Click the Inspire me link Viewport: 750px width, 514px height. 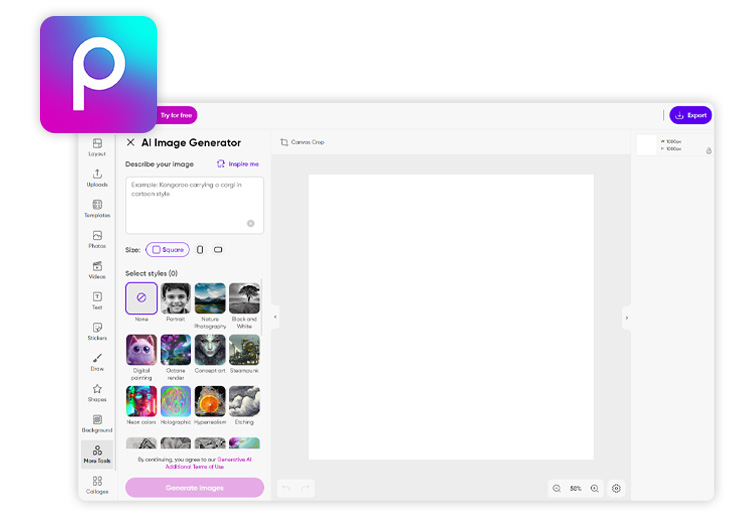[238, 164]
